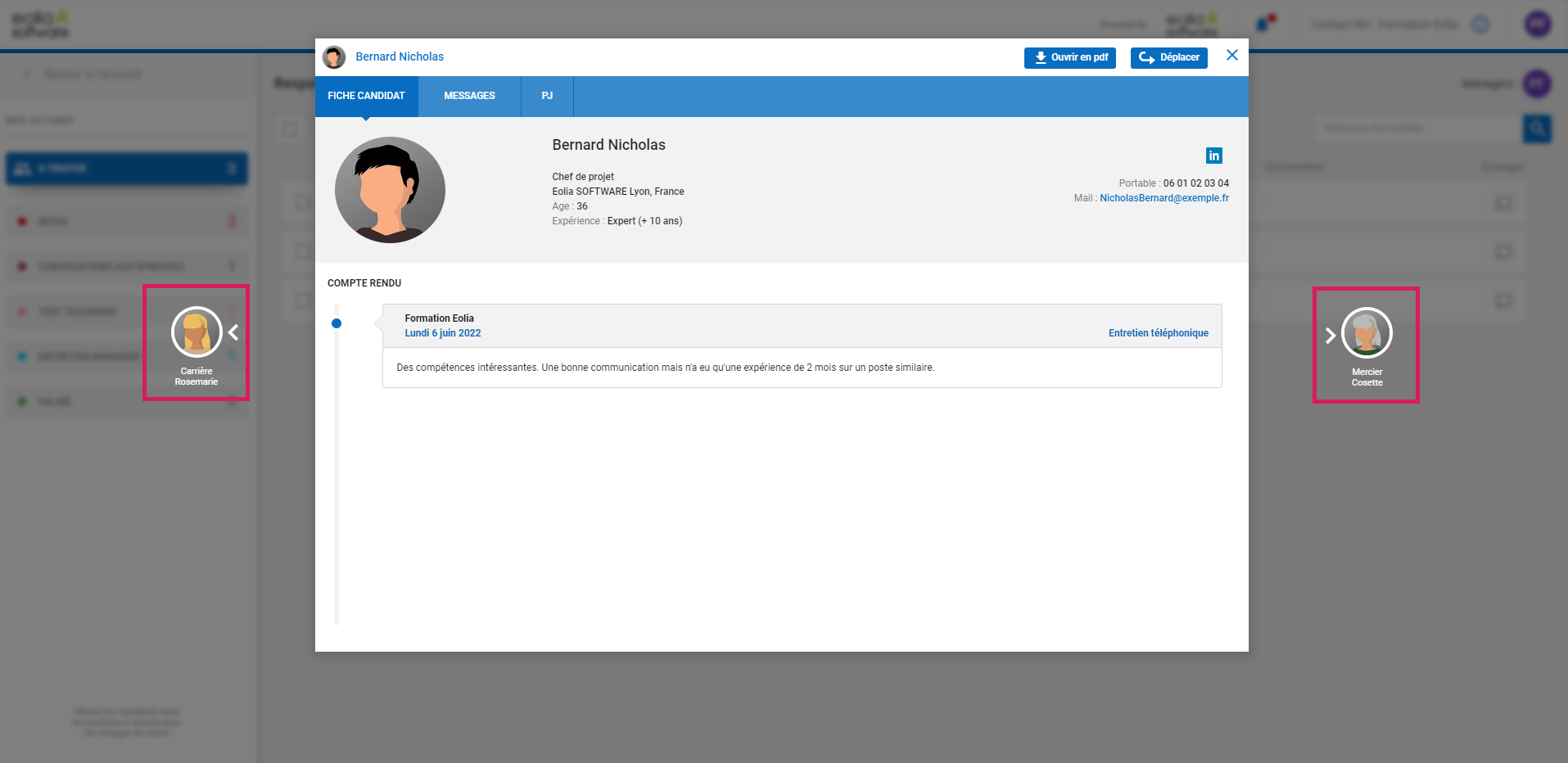Image resolution: width=1568 pixels, height=763 pixels.
Task: Click the large Bernard Nicholas profile picture
Action: (x=390, y=190)
